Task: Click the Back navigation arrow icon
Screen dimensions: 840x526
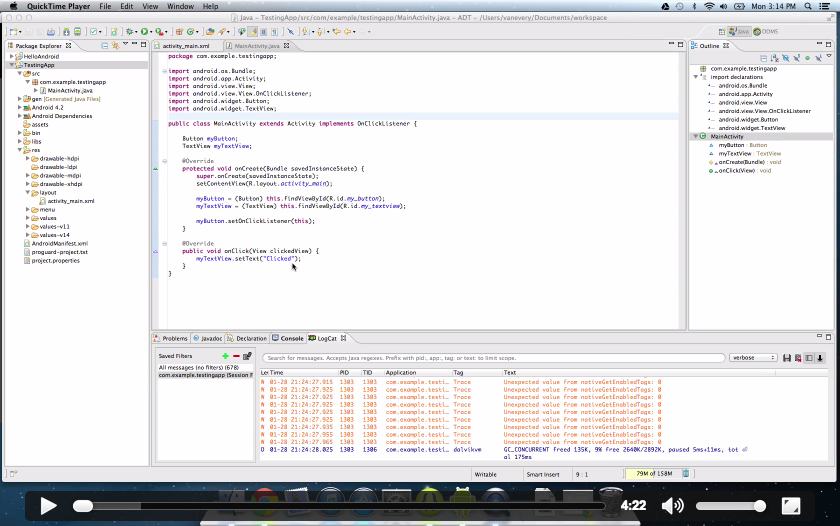Action: [x=348, y=32]
